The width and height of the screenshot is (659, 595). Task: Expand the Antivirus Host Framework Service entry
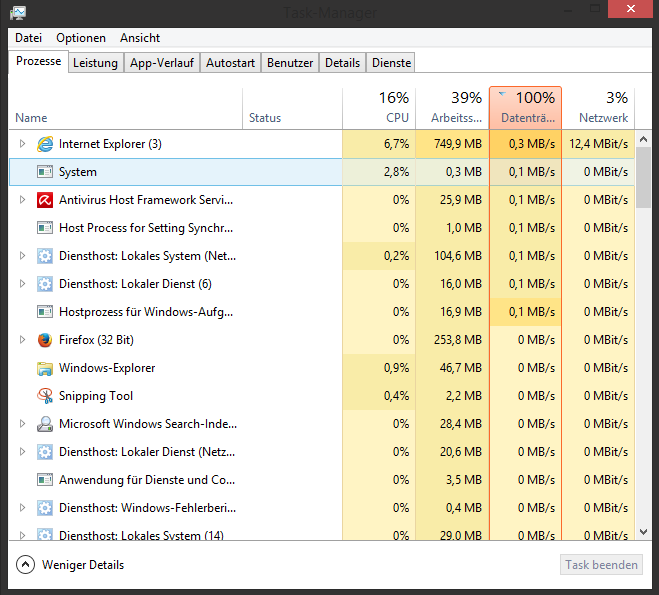tap(22, 200)
